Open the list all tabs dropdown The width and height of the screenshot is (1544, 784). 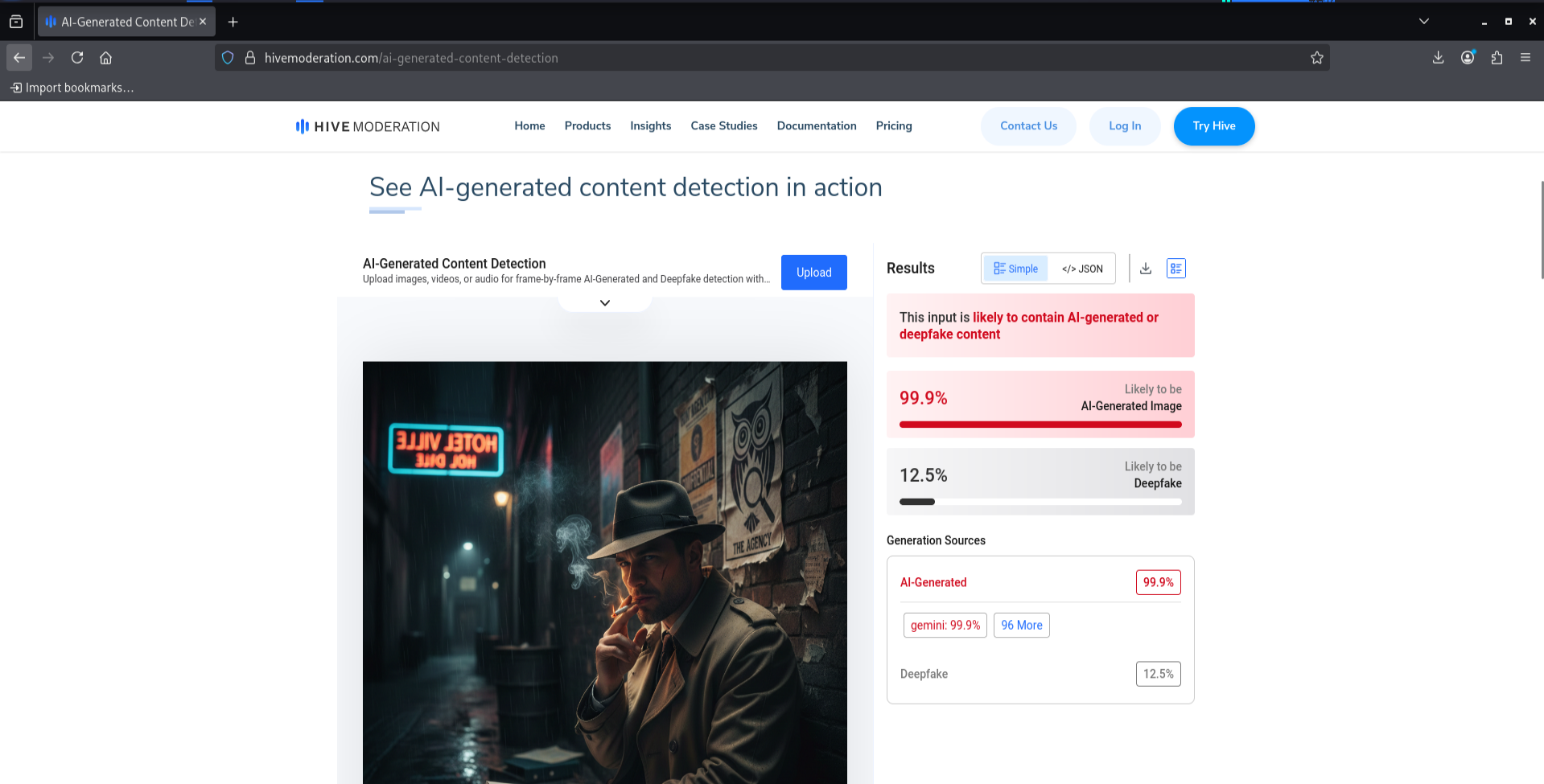(x=1424, y=22)
